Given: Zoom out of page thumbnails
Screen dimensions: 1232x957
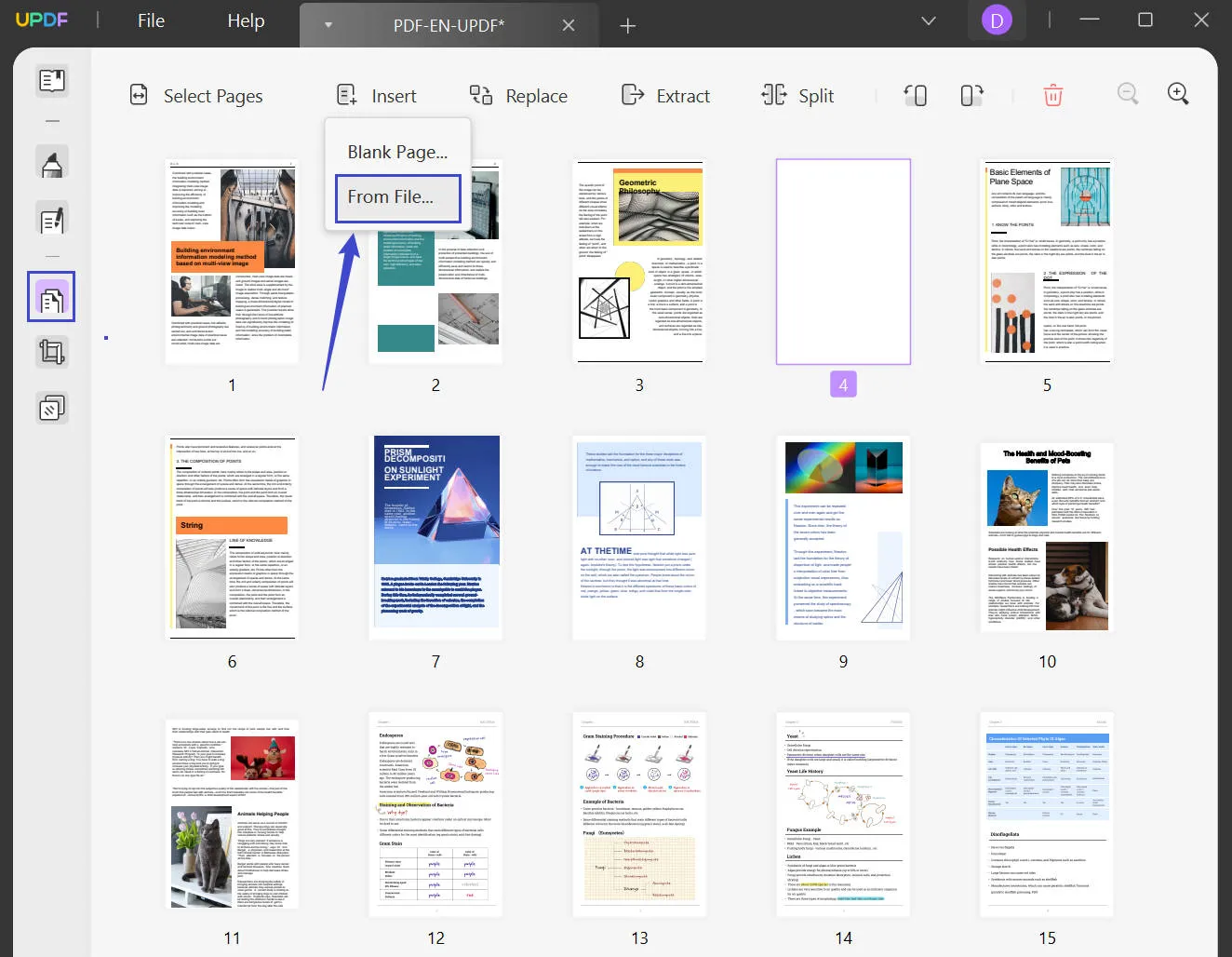Looking at the screenshot, I should [x=1128, y=93].
